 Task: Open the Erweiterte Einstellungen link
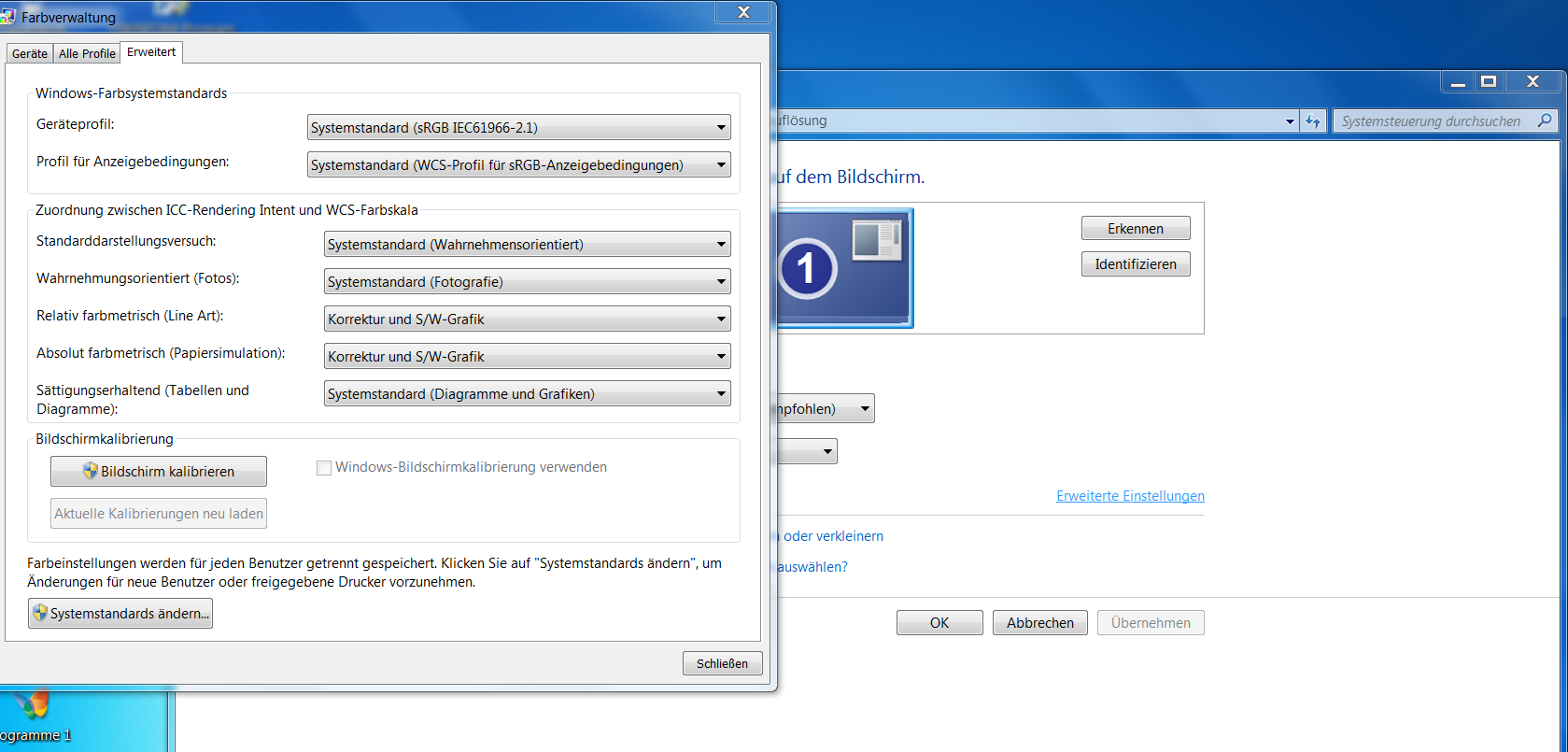point(1130,496)
